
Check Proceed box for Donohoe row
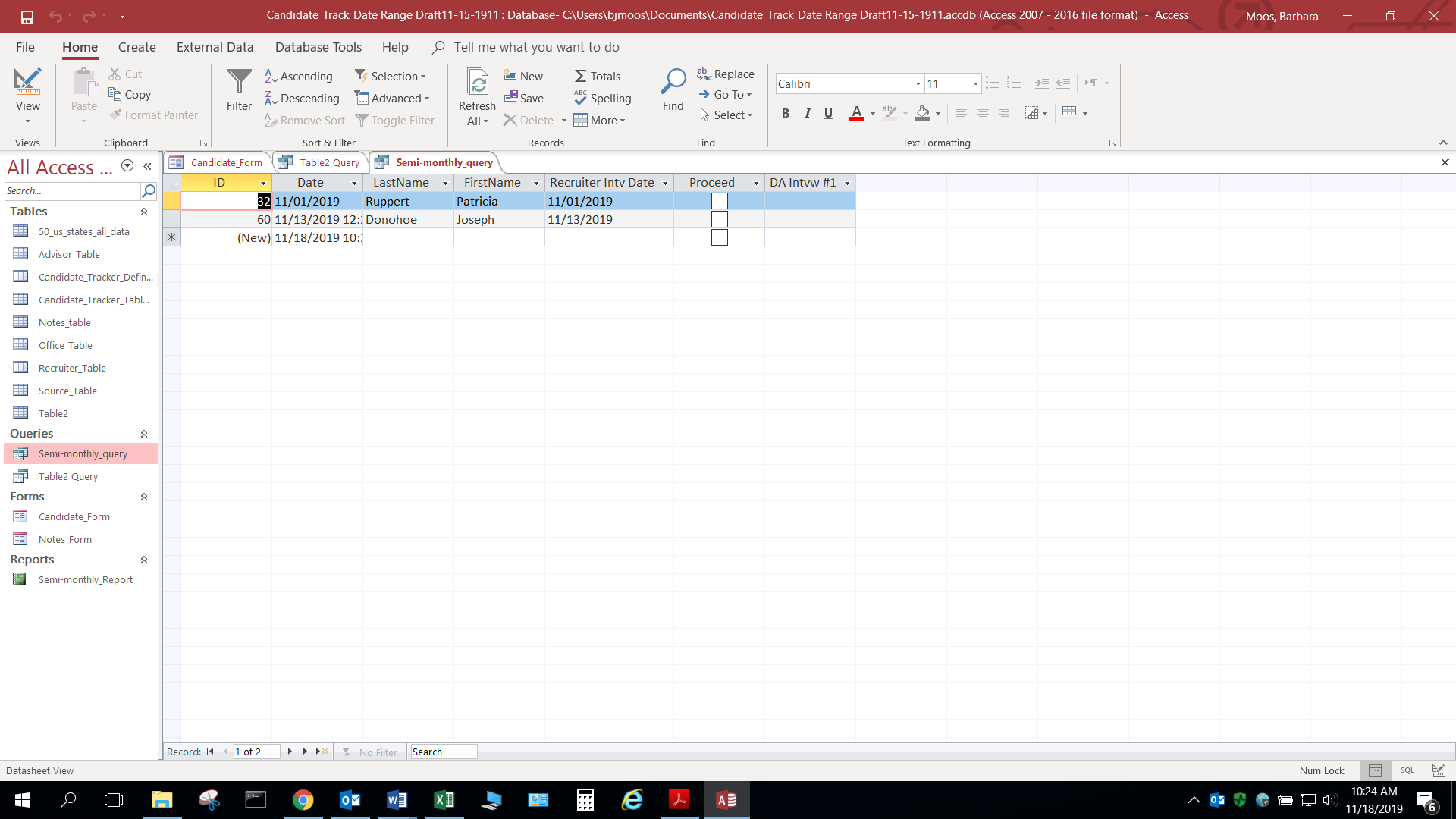click(719, 219)
